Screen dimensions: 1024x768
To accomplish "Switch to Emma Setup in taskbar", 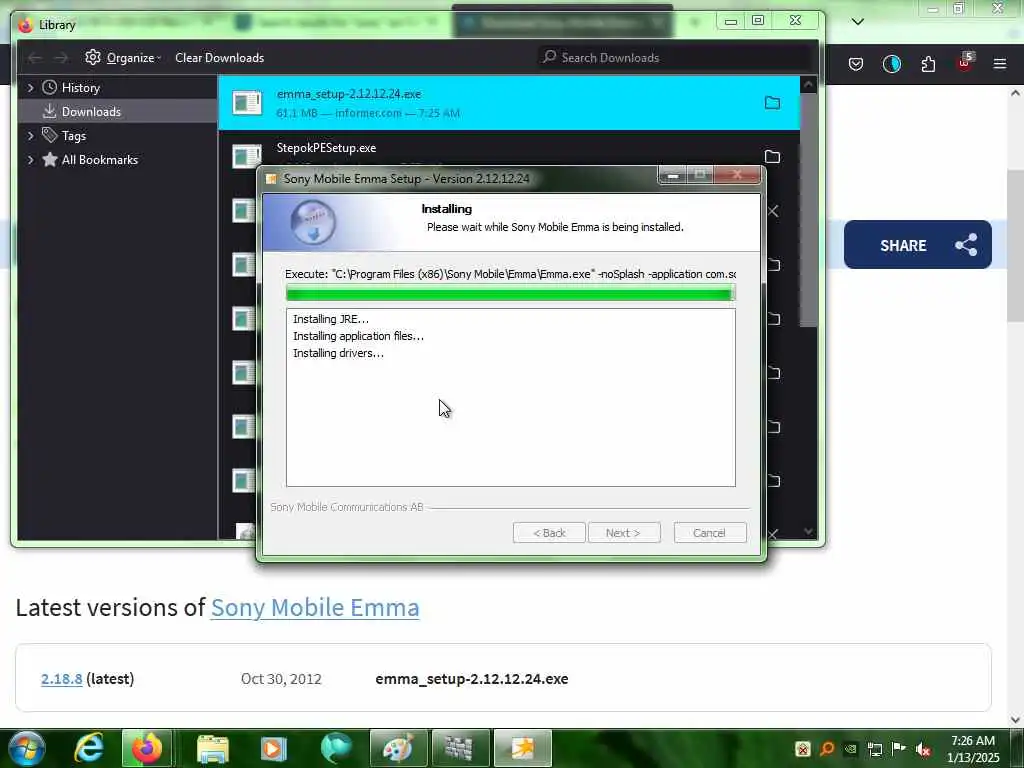I will (x=522, y=748).
